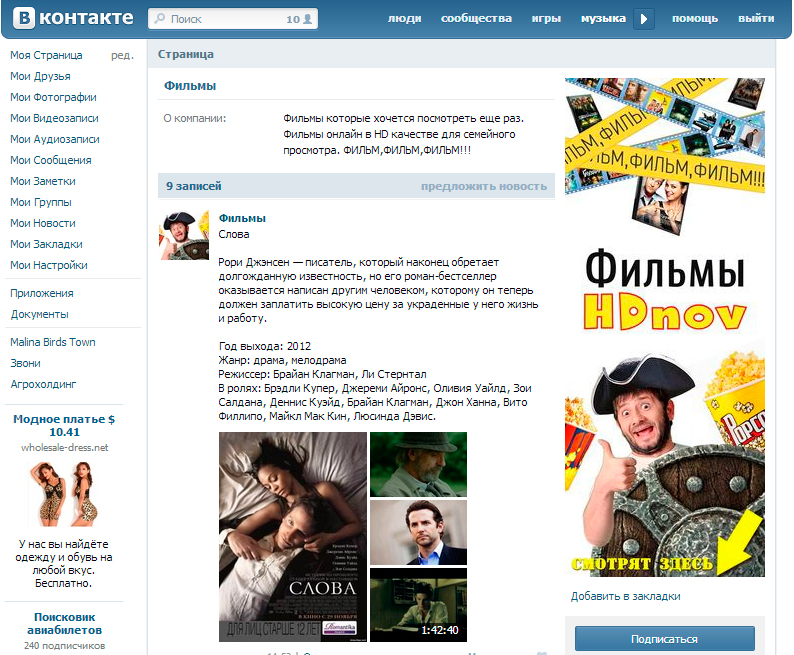This screenshot has height=655, width=794.
Task: Open the photo of man in suit
Action: tap(418, 533)
